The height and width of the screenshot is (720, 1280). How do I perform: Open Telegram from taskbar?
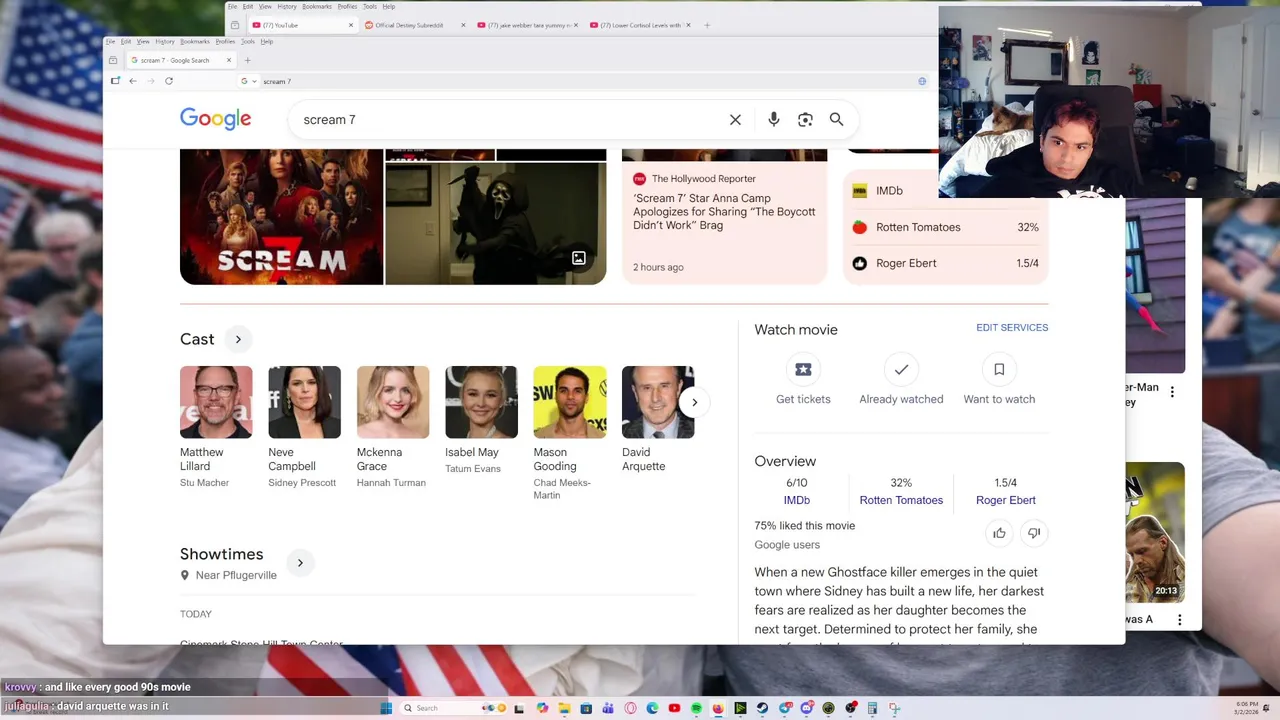tap(784, 708)
